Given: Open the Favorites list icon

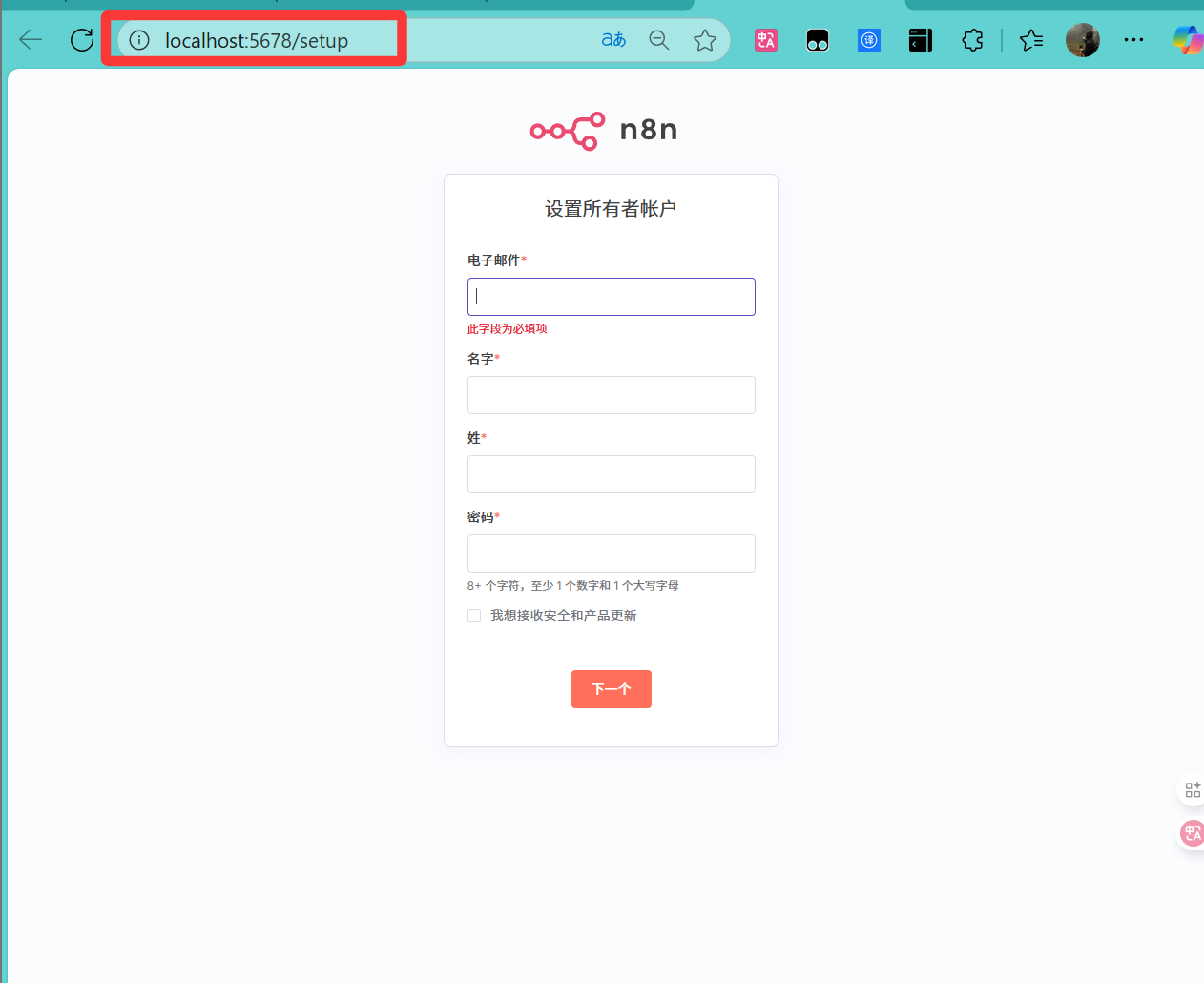Looking at the screenshot, I should coord(1031,40).
